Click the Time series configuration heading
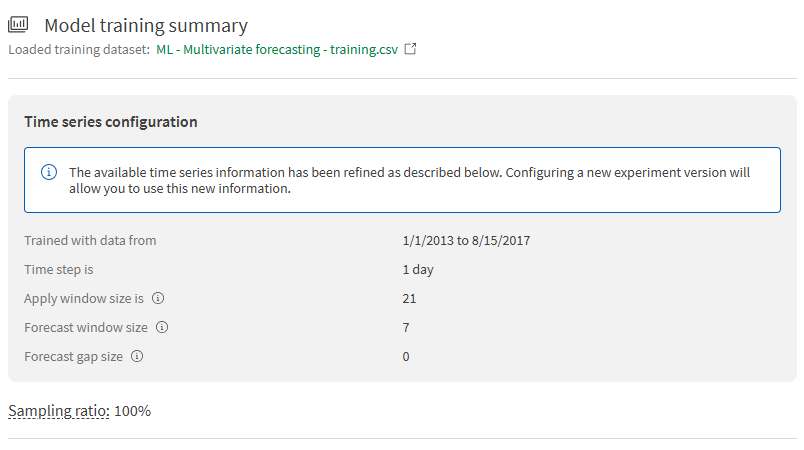Viewport: 804px width, 450px height. click(x=110, y=122)
